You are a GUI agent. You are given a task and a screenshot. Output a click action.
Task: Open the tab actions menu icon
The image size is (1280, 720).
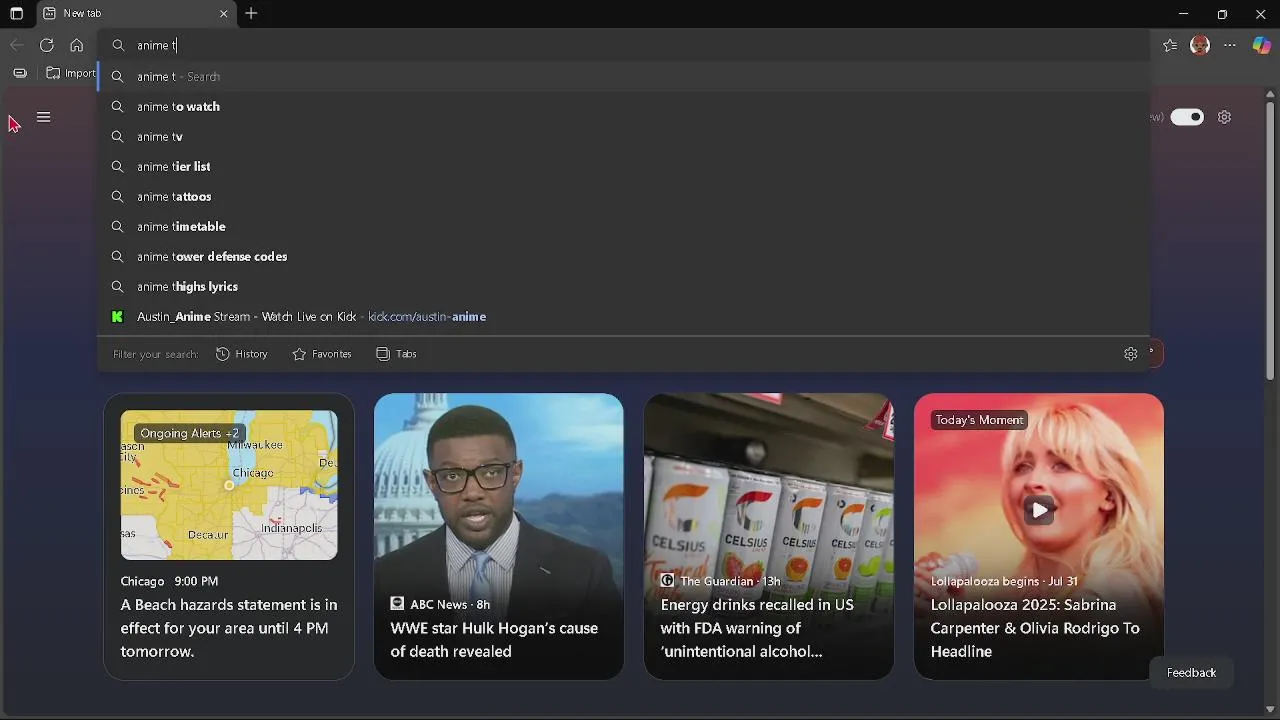click(x=16, y=14)
